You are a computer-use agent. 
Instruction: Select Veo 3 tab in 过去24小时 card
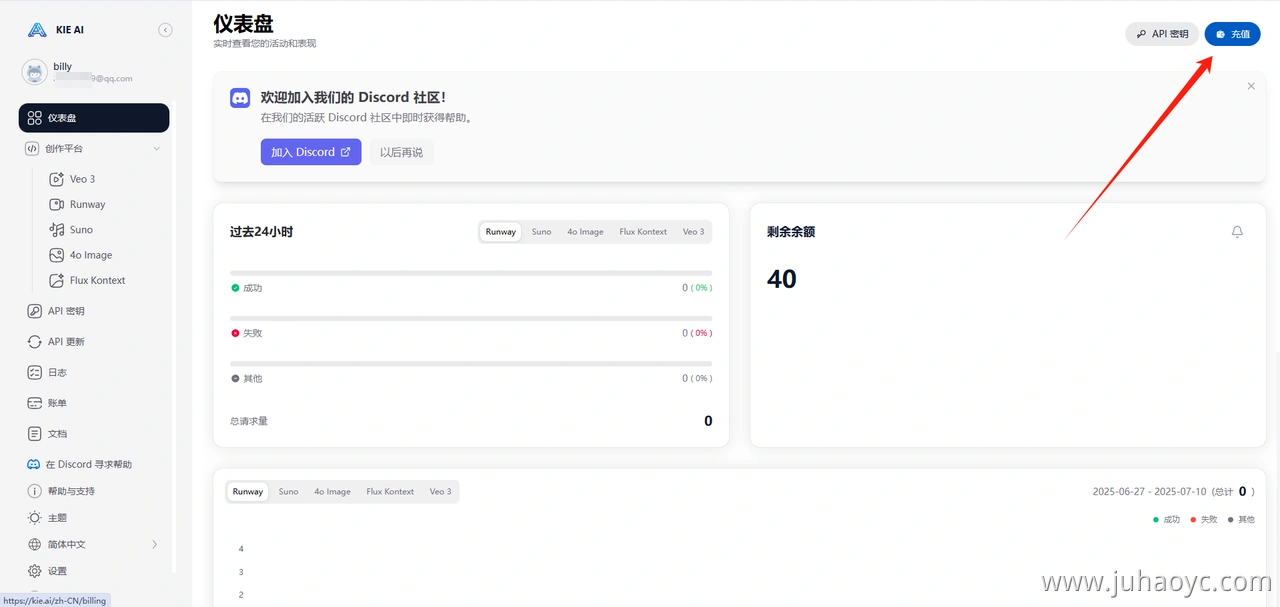click(x=693, y=232)
